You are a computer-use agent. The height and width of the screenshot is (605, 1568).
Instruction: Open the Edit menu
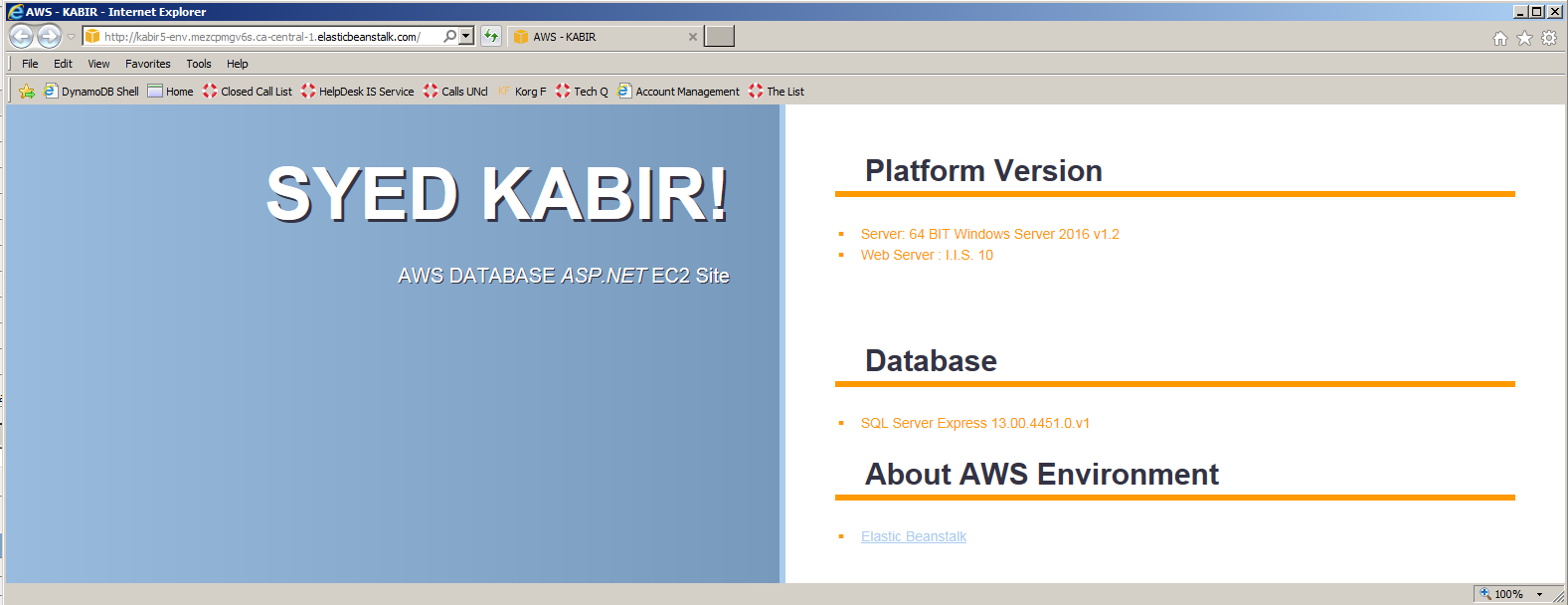tap(63, 64)
